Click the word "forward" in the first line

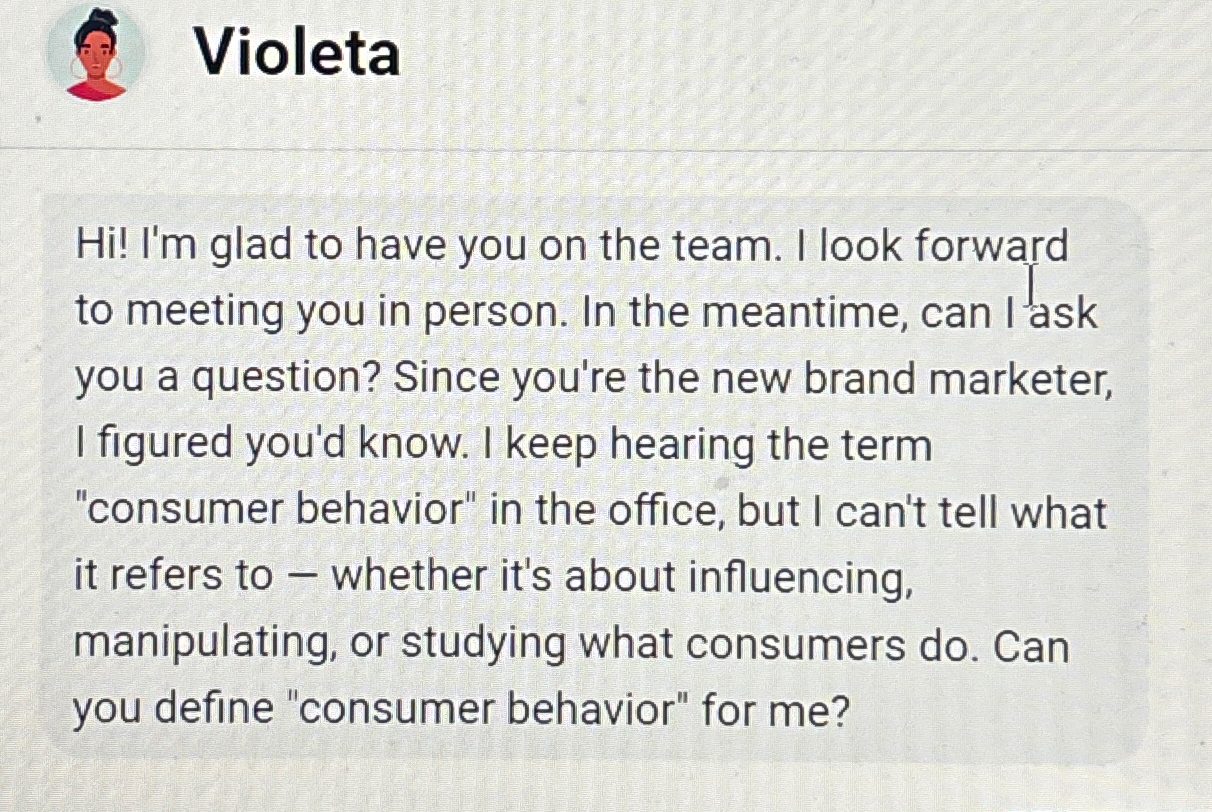pyautogui.click(x=992, y=247)
